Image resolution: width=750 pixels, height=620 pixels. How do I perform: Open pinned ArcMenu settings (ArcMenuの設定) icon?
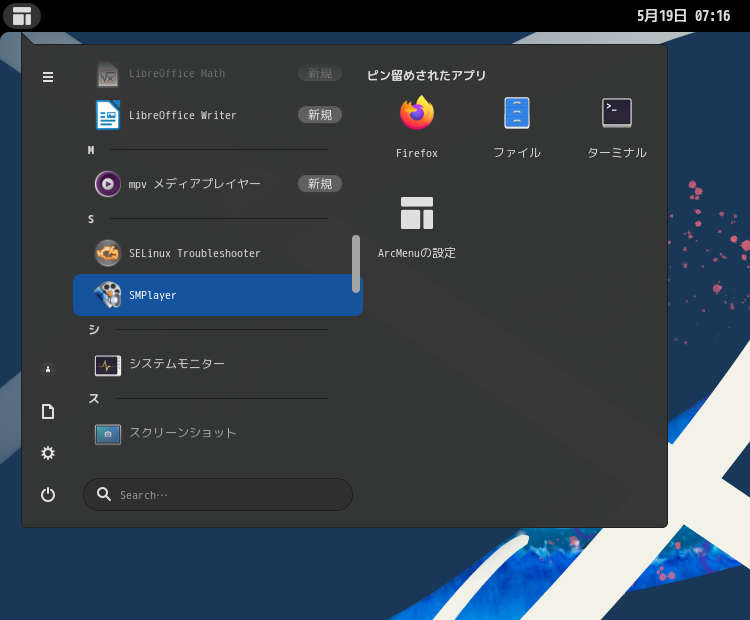417,213
